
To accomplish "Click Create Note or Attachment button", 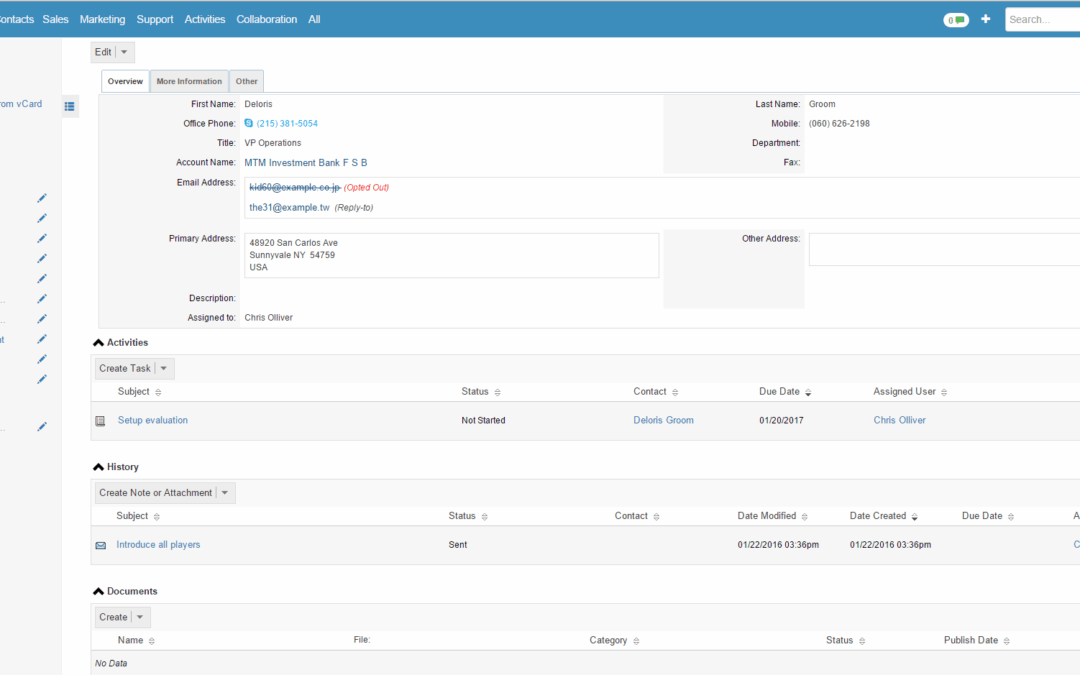I will click(156, 493).
